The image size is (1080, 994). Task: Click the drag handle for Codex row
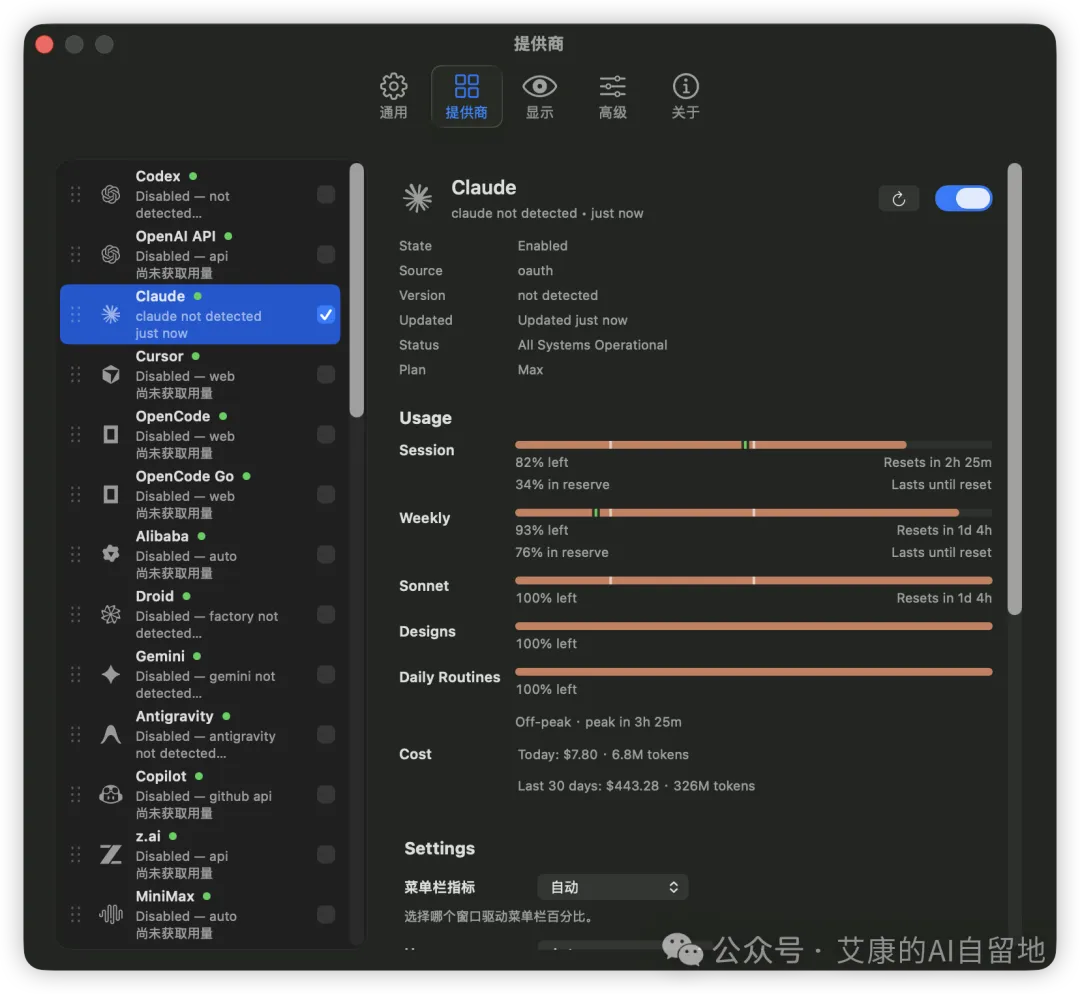[x=76, y=195]
